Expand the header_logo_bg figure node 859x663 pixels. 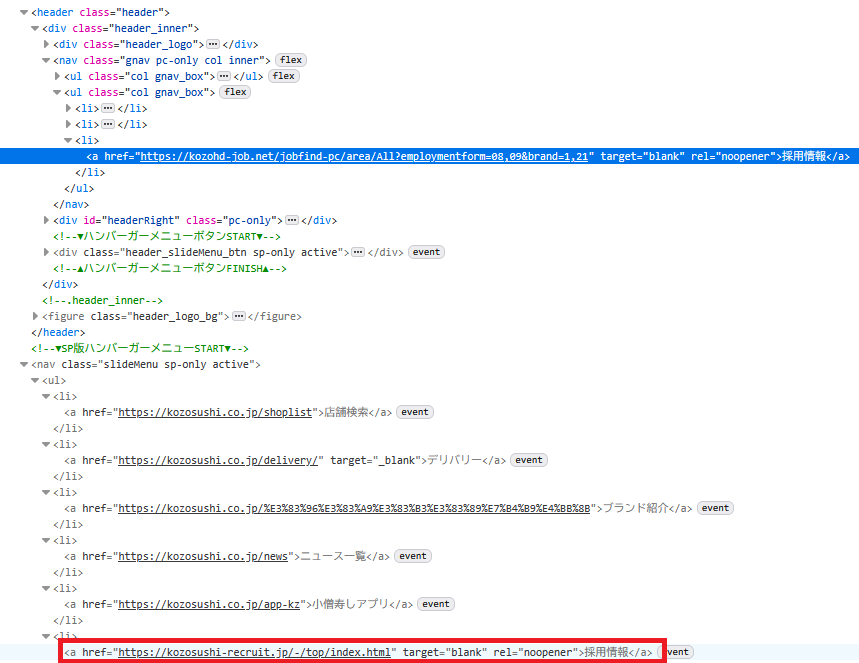(x=36, y=316)
